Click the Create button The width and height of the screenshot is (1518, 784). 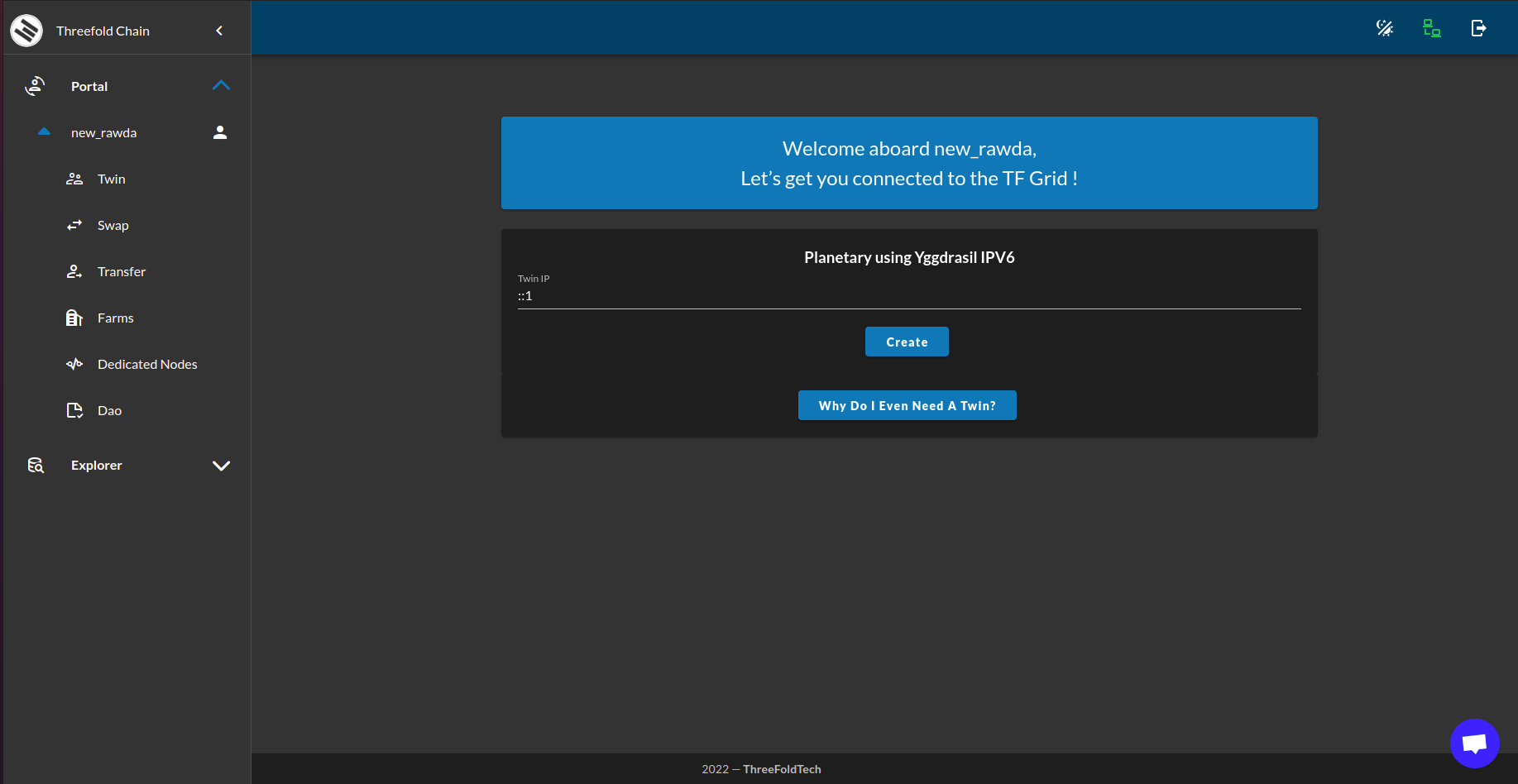907,342
